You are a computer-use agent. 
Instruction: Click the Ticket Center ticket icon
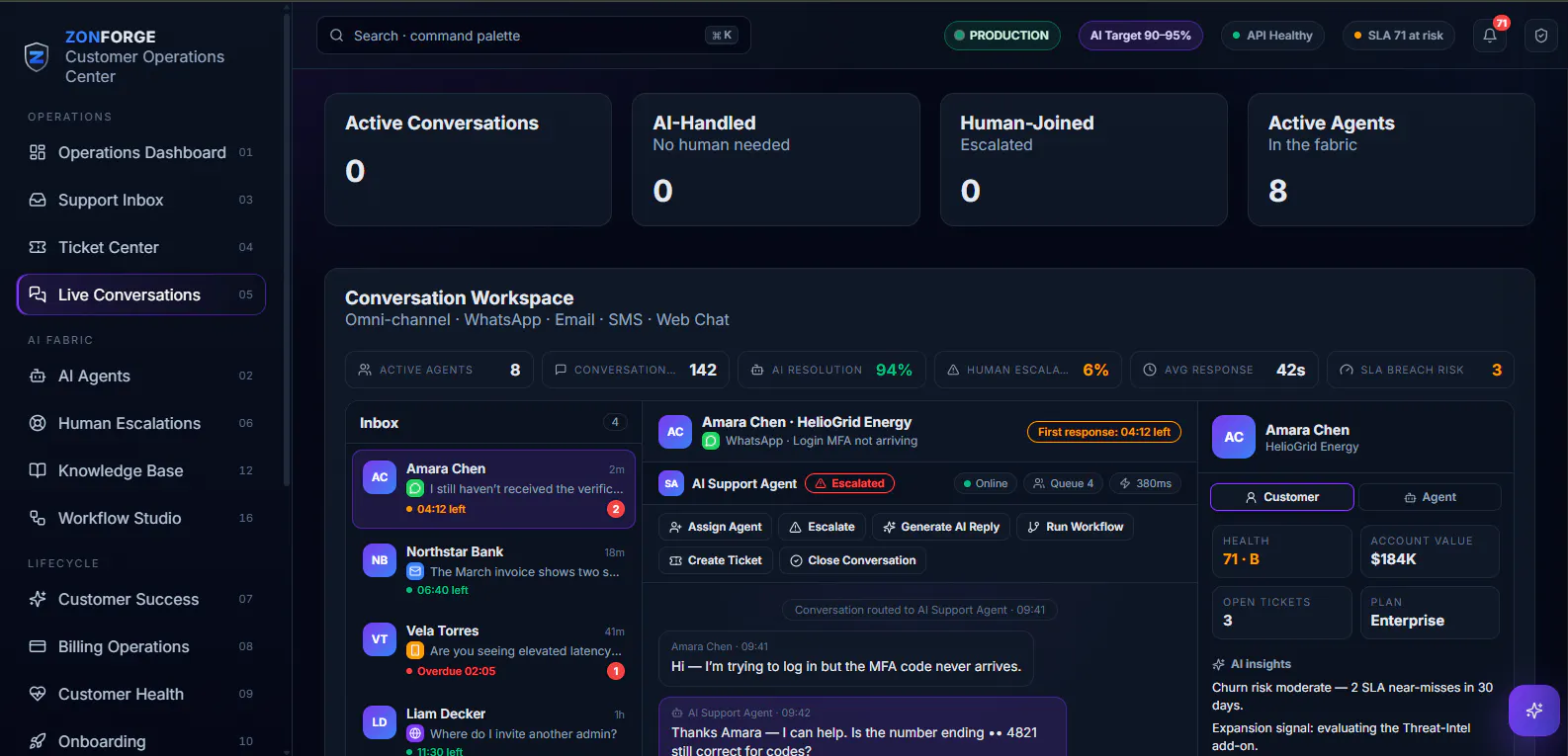(x=38, y=247)
